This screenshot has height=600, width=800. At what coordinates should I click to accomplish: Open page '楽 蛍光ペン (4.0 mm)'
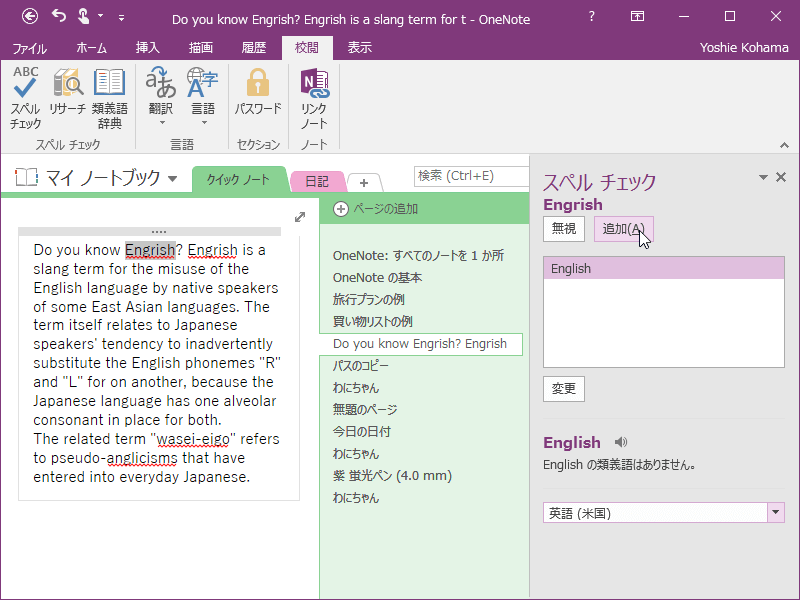[x=392, y=476]
